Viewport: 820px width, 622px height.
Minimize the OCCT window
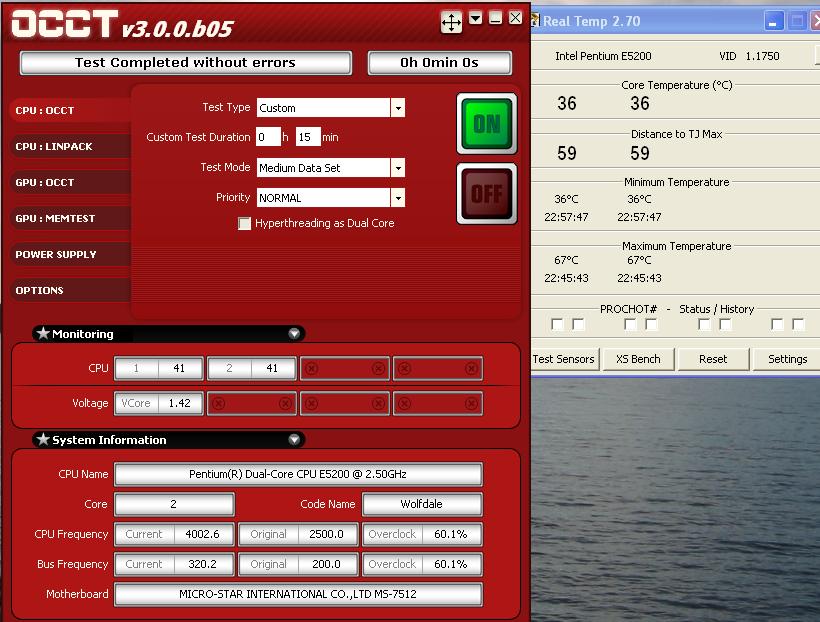tap(495, 19)
